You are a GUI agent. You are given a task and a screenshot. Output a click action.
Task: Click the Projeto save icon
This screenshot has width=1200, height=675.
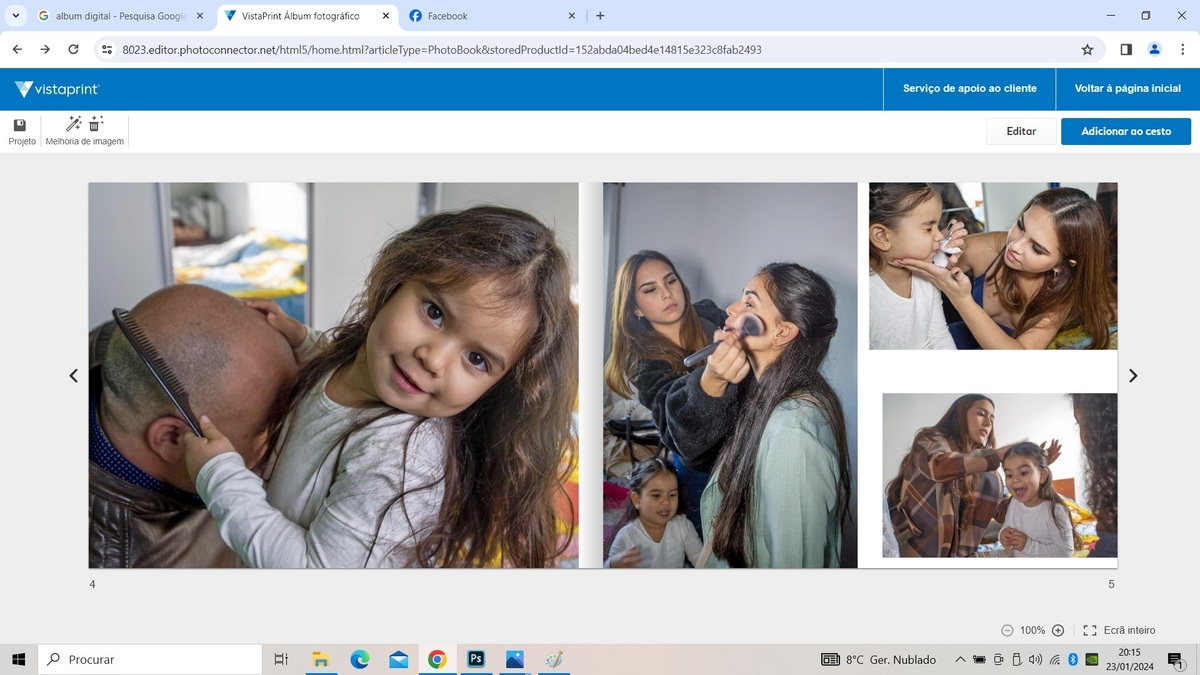(20, 125)
